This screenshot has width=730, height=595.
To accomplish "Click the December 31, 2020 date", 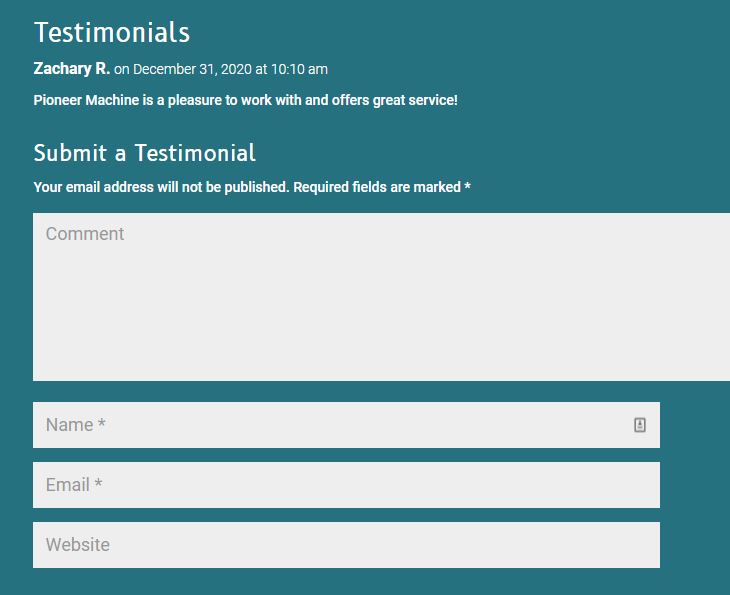I will [192, 69].
